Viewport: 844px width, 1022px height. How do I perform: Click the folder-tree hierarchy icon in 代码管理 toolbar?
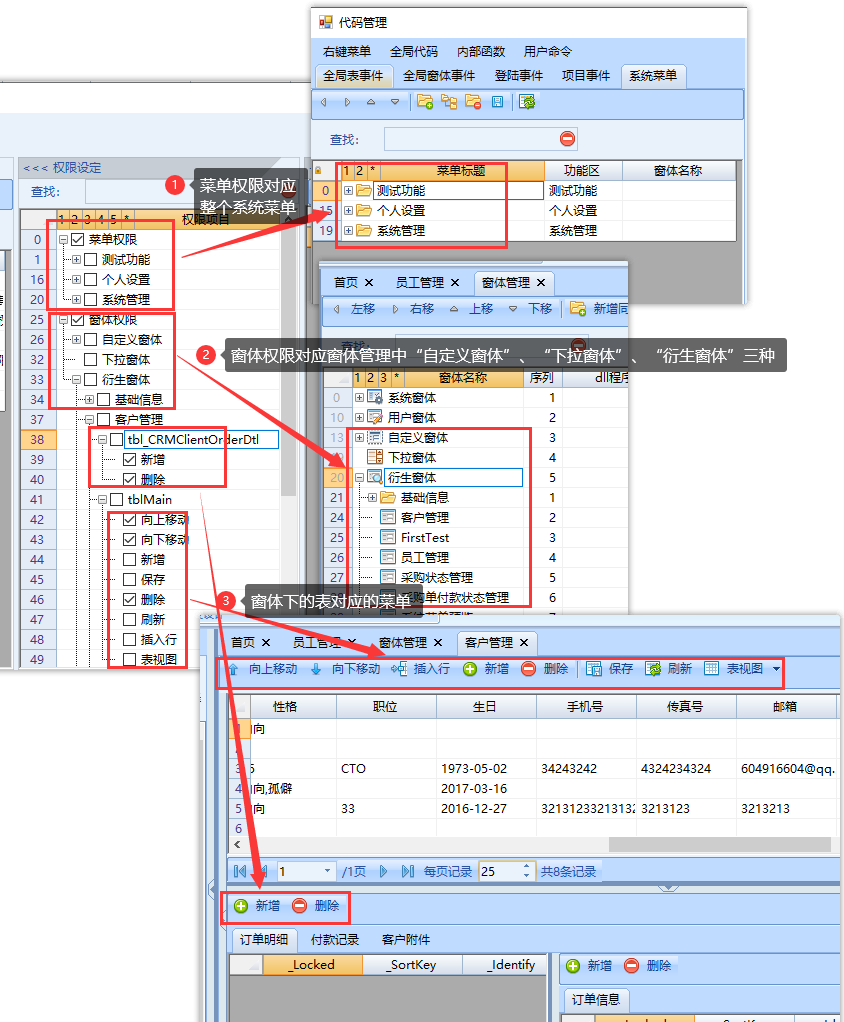449,102
